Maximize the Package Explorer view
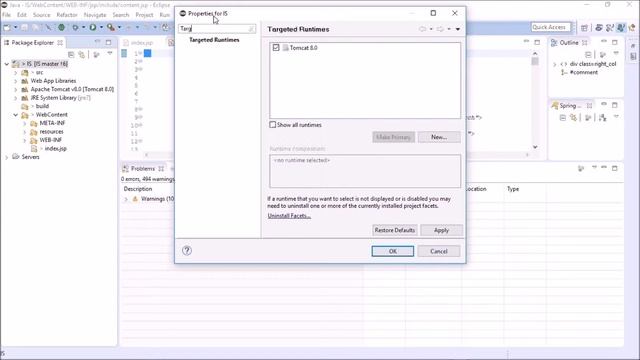Image resolution: width=640 pixels, height=360 pixels. point(108,42)
